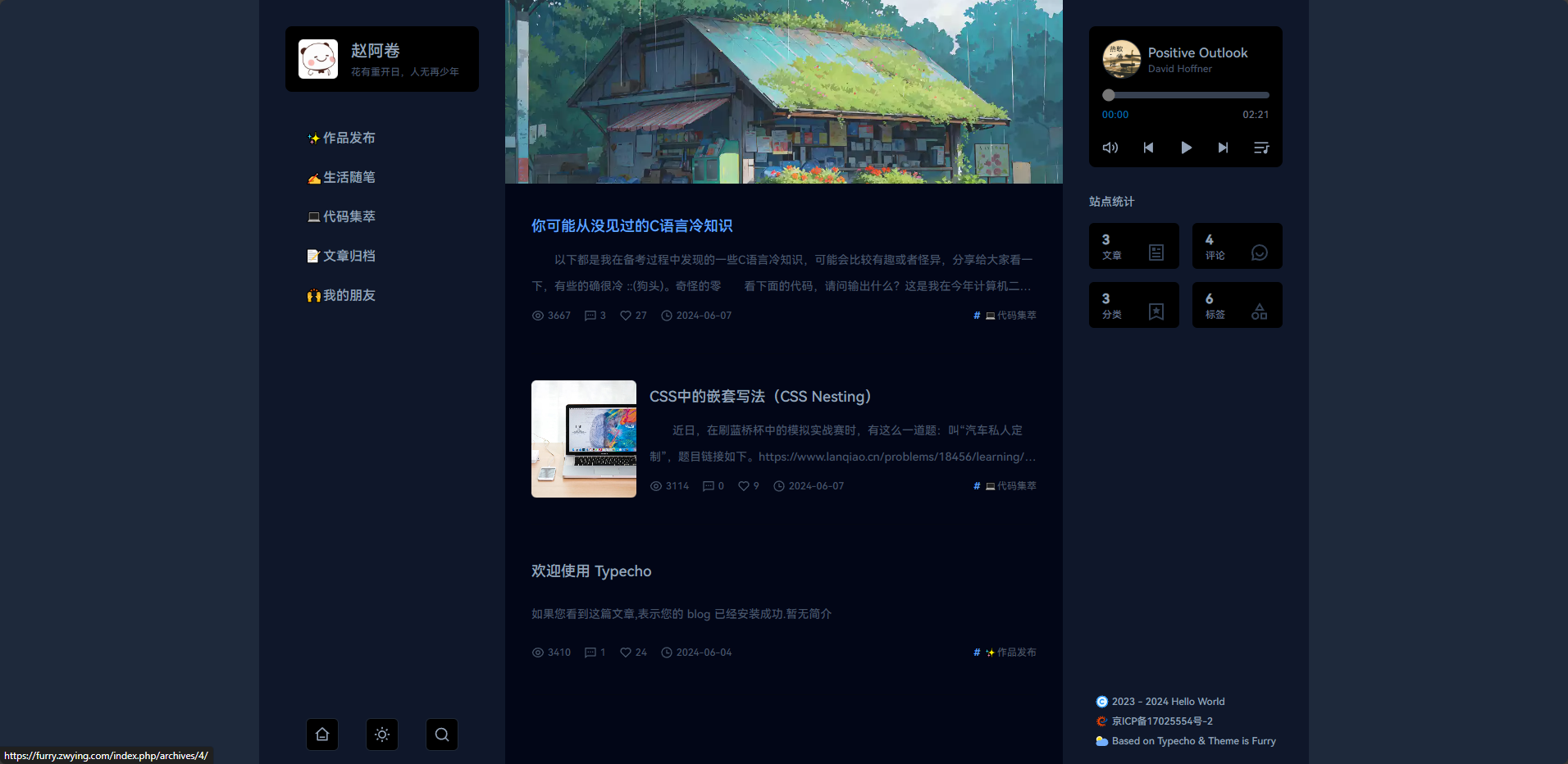
Task: Click the 赵阿卷 site name
Action: pos(376,51)
